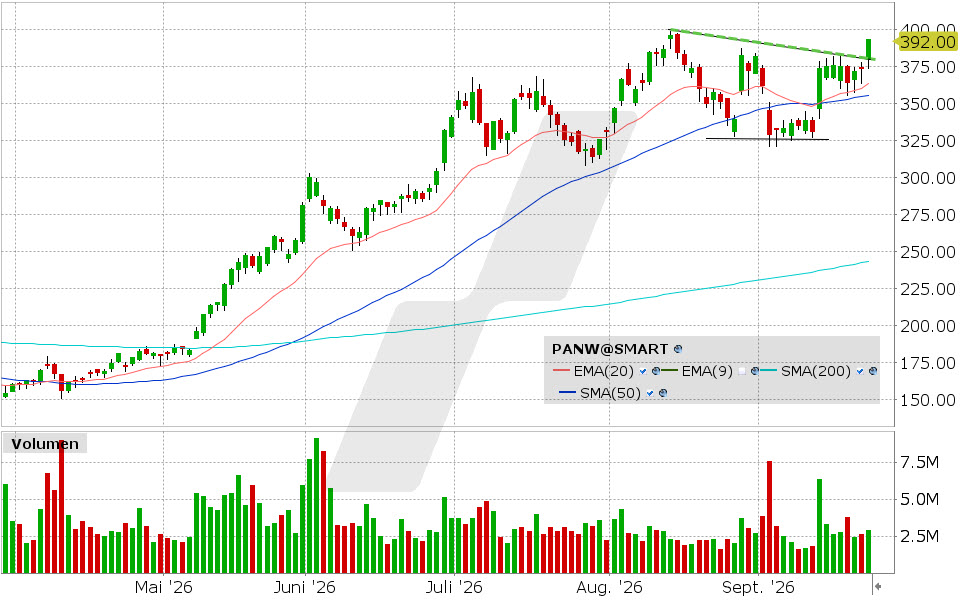This screenshot has height=600, width=960.
Task: Click the gray arrow below the volume chart
Action: tap(877, 587)
